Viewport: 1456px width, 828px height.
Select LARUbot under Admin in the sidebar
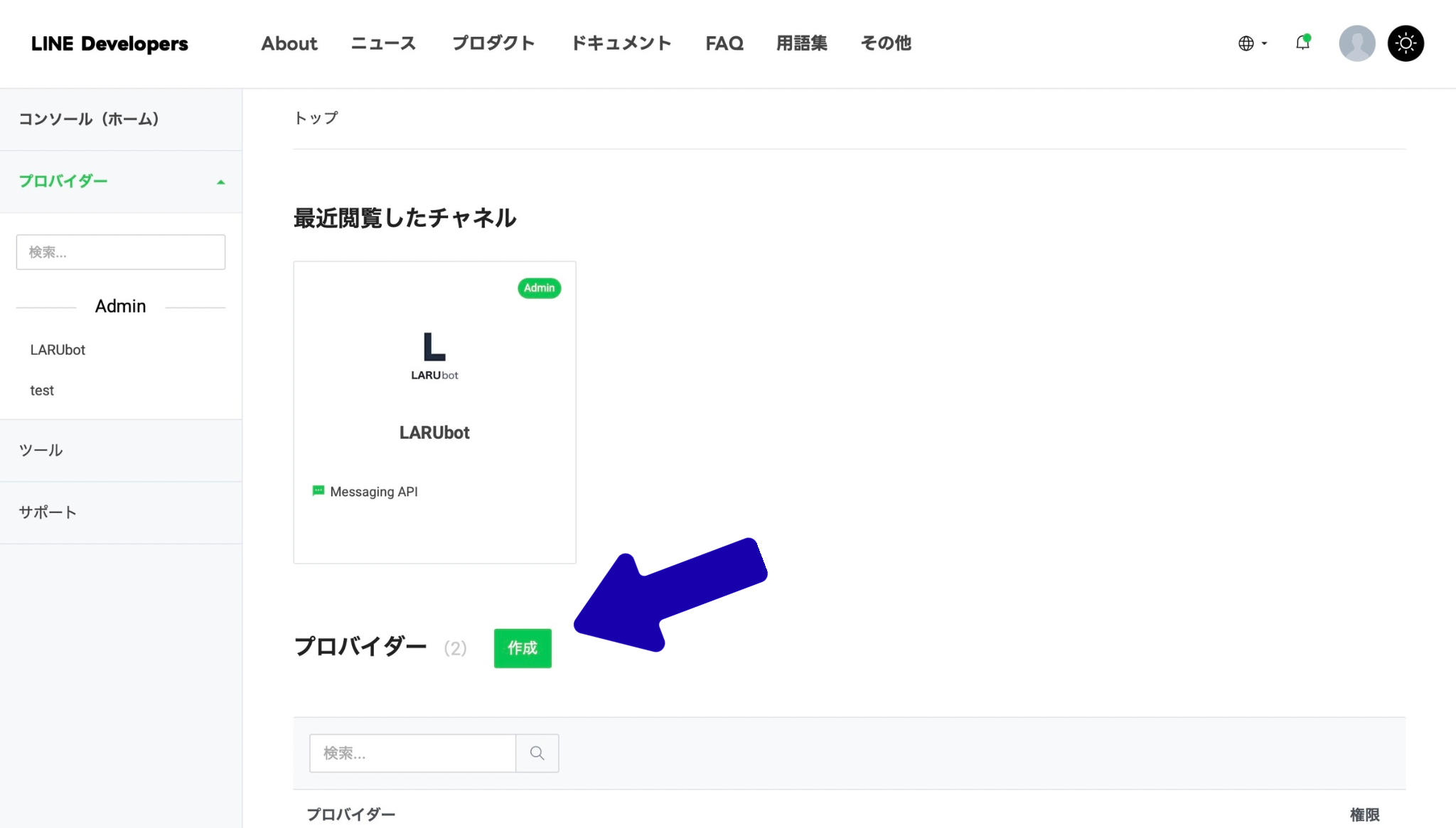tap(57, 349)
